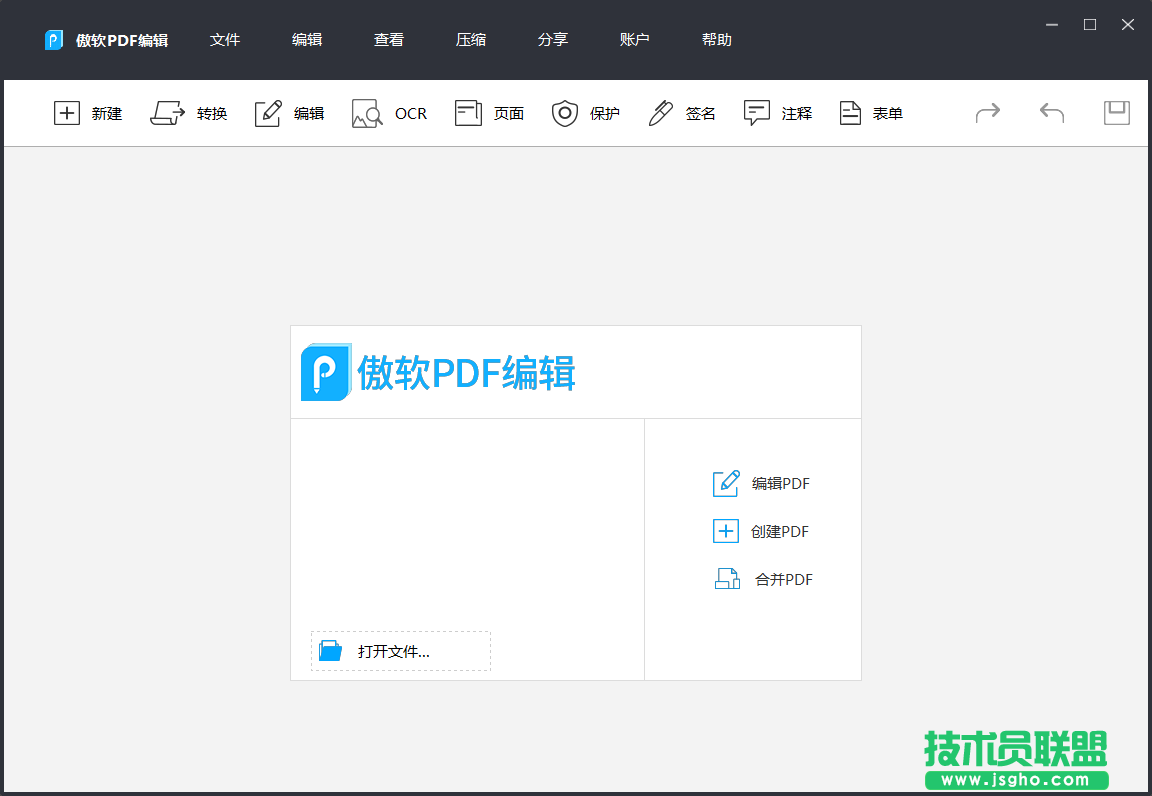The image size is (1152, 796).
Task: Run the OCR tool
Action: point(389,113)
